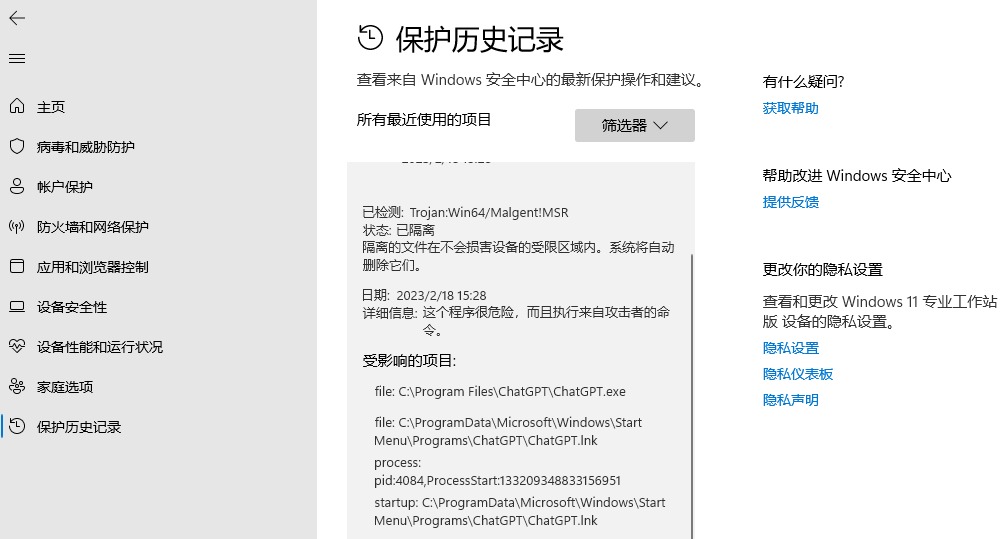Click the file: ProgramData Start Menu ChatGPT.lnk entry
The image size is (1007, 539).
[508, 432]
